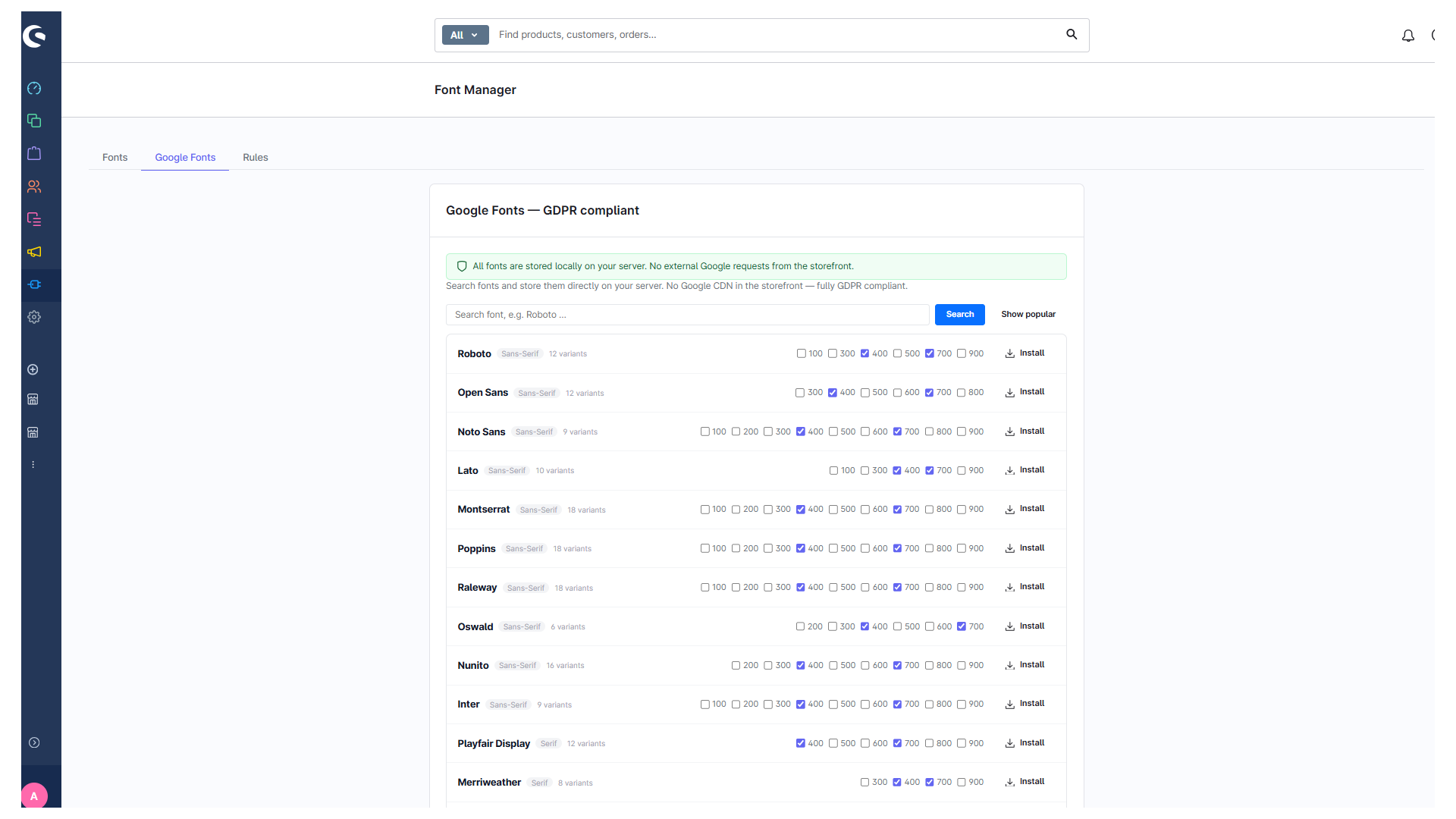Focus the global Find products search field
This screenshot has height=819, width=1456.
[x=775, y=35]
